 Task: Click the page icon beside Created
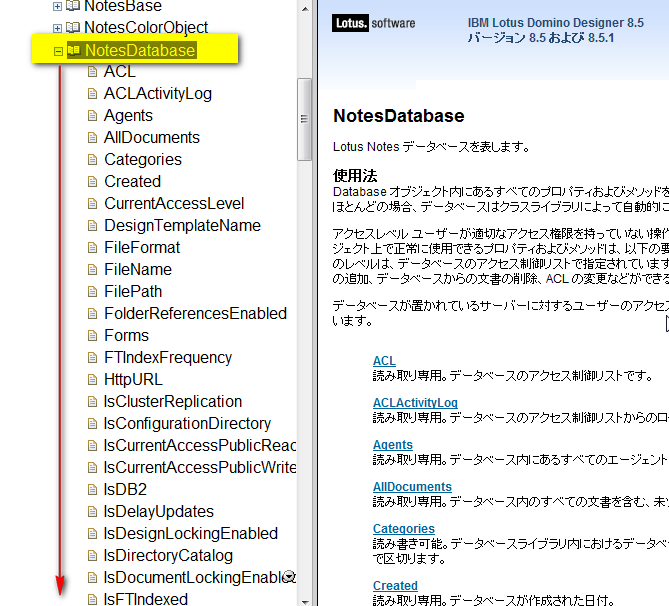pyautogui.click(x=92, y=182)
